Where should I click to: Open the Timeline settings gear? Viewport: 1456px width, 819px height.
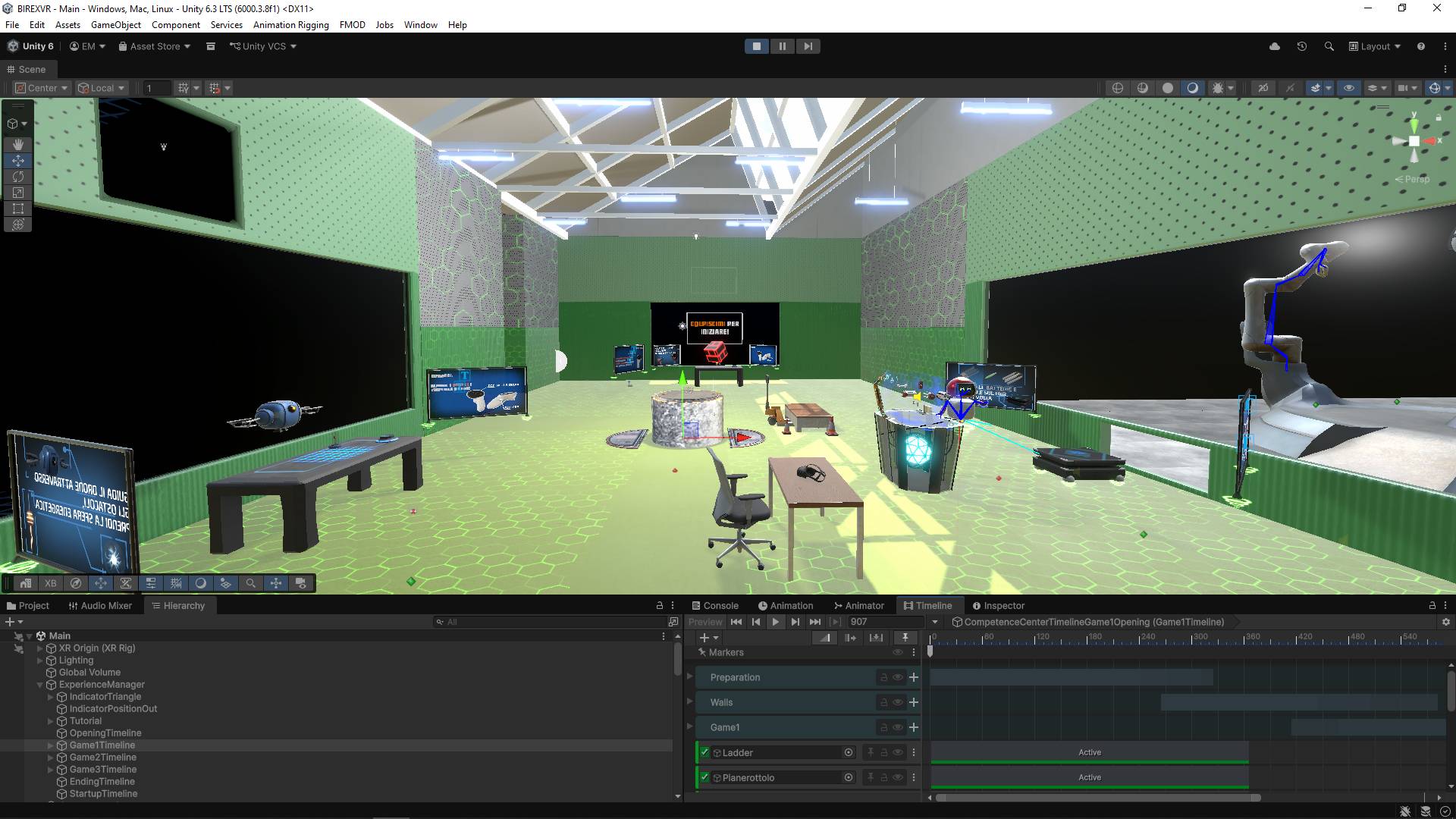[1445, 622]
